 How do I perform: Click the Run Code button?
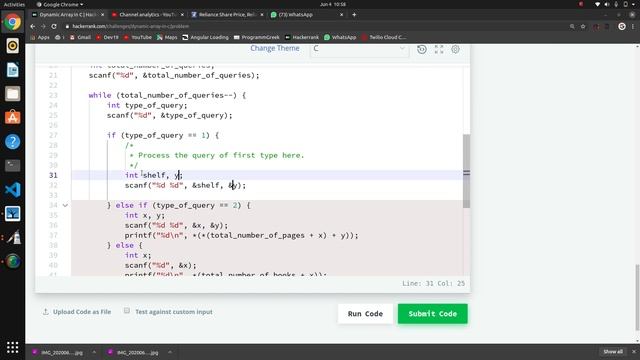365,313
